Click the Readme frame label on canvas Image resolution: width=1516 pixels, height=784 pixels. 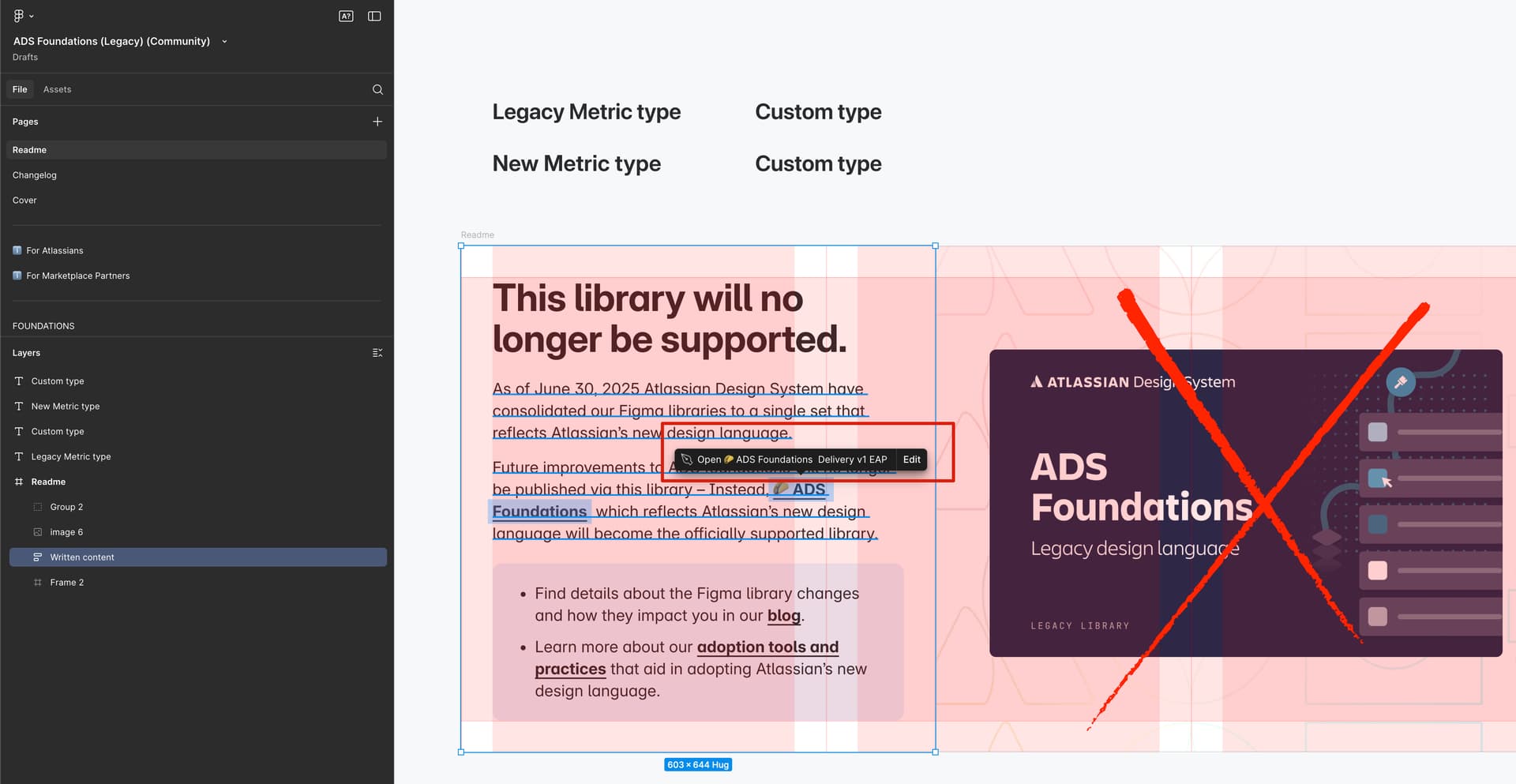tap(478, 235)
